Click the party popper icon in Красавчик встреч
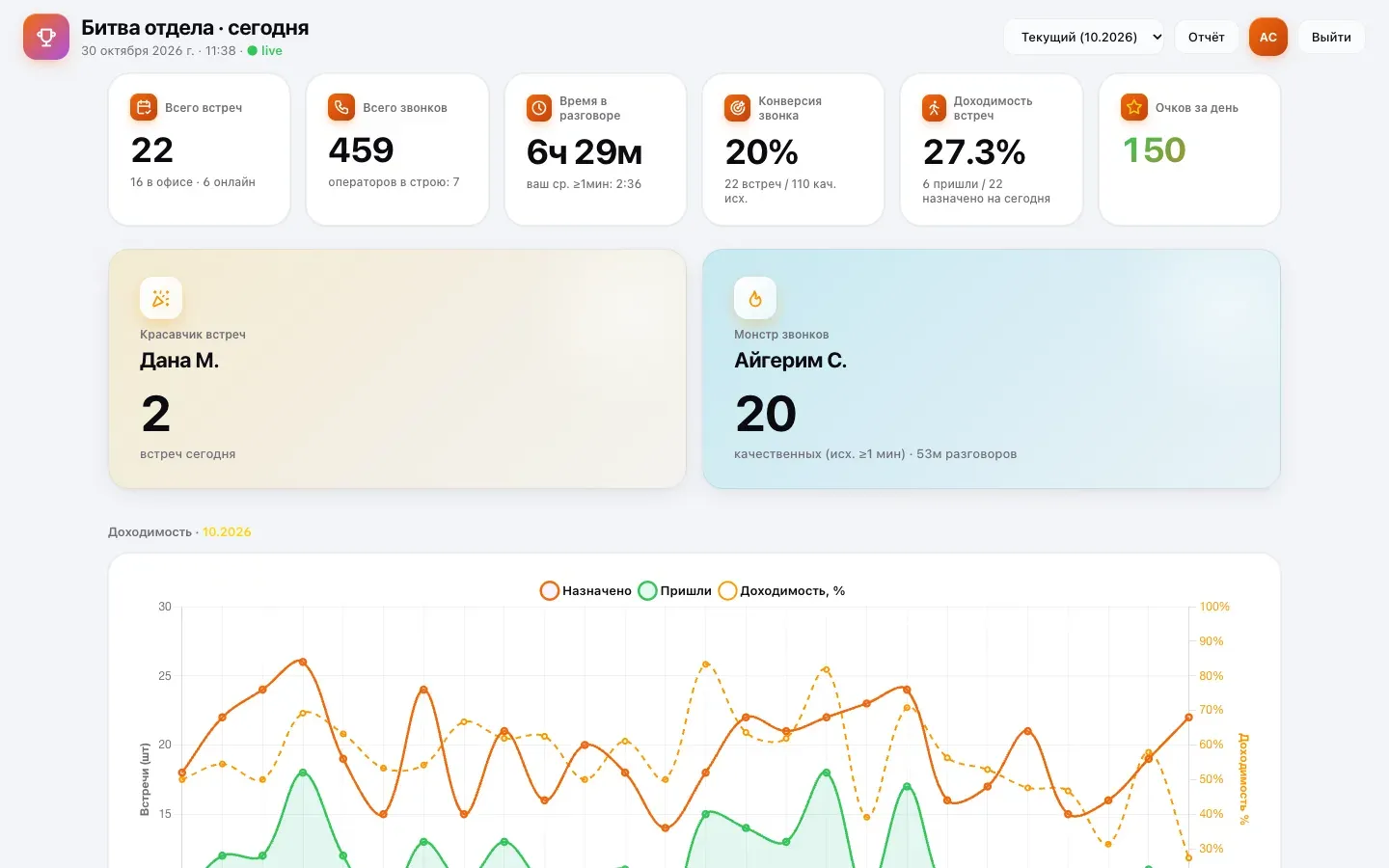 tap(161, 298)
